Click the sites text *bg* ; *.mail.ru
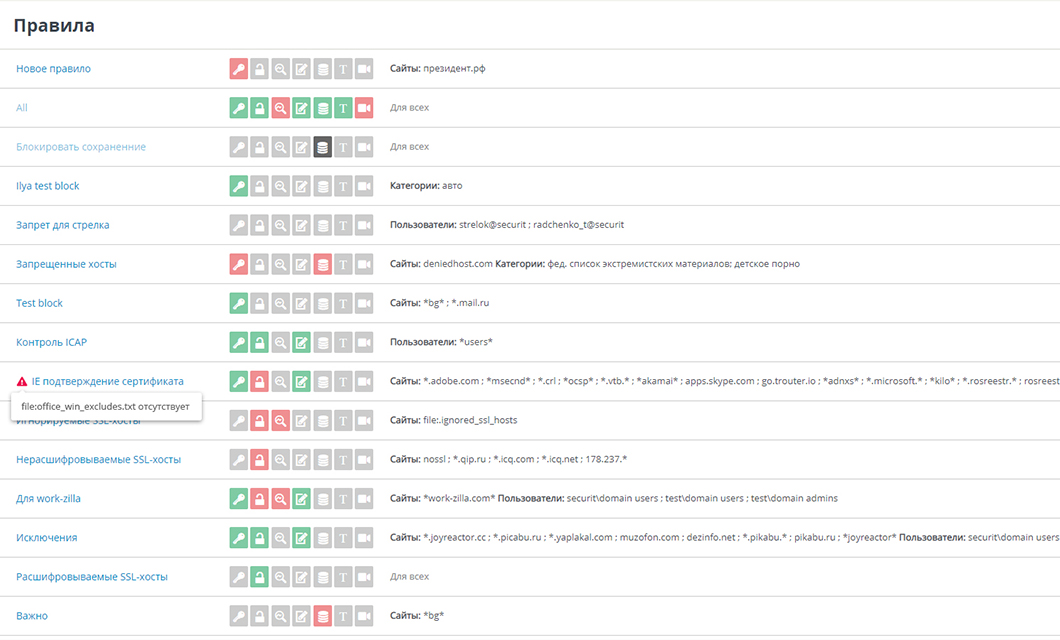The width and height of the screenshot is (1060, 640). tap(456, 303)
